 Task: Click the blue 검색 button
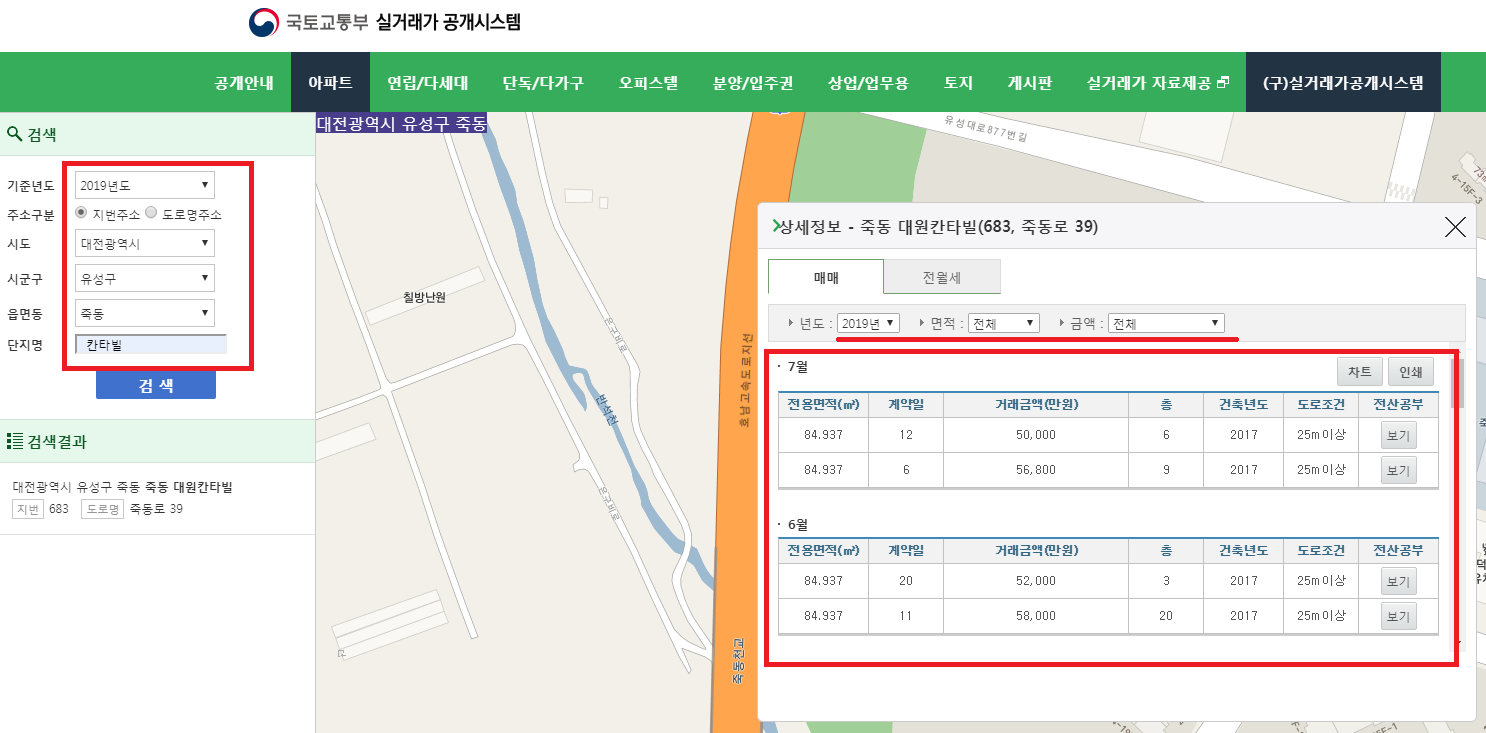coord(156,385)
